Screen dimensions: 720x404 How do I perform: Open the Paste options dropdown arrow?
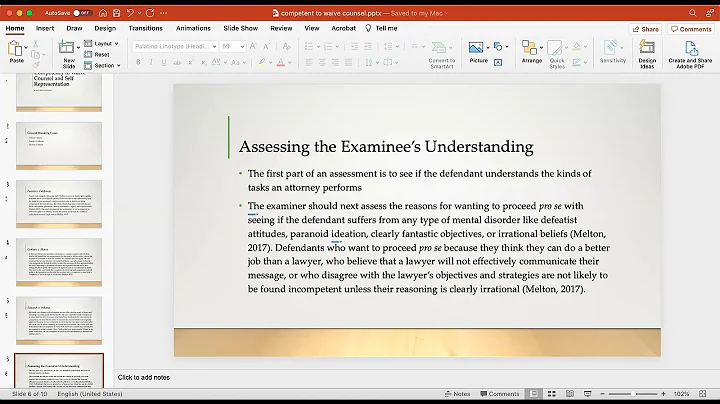click(26, 47)
